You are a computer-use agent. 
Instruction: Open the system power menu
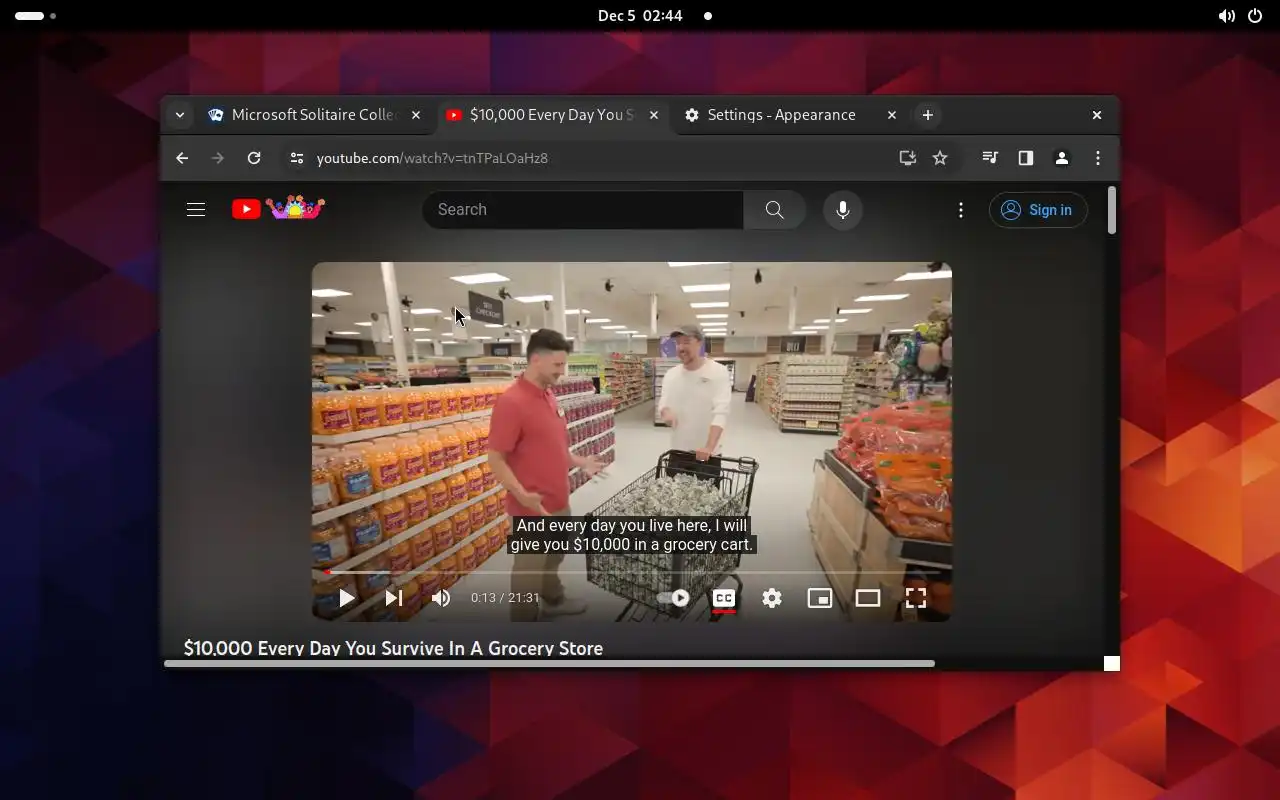1255,16
